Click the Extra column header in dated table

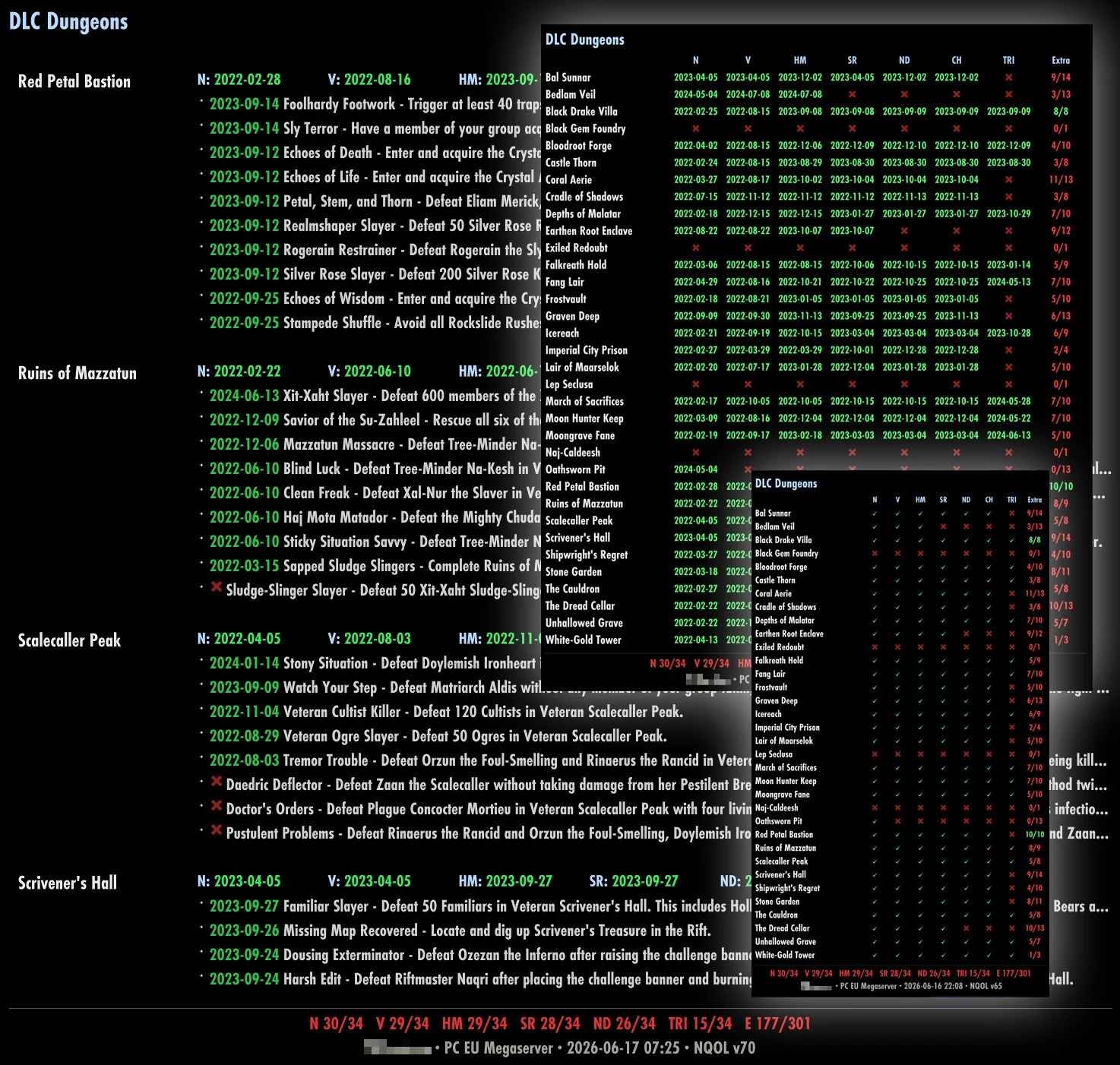click(x=1061, y=61)
